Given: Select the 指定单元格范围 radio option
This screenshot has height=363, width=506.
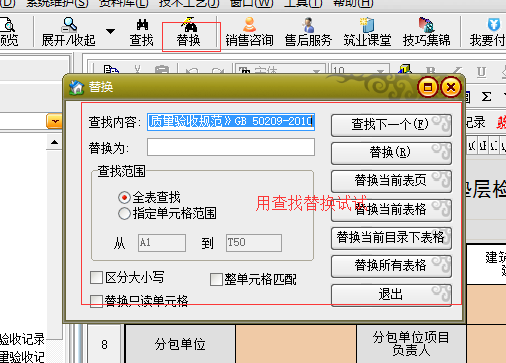Looking at the screenshot, I should (x=124, y=213).
